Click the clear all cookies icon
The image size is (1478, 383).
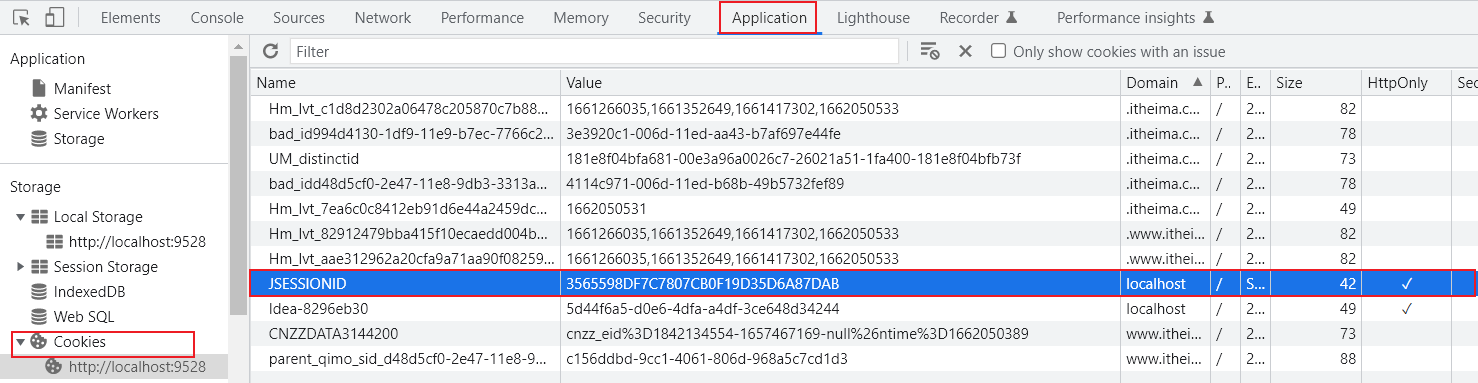pos(930,51)
